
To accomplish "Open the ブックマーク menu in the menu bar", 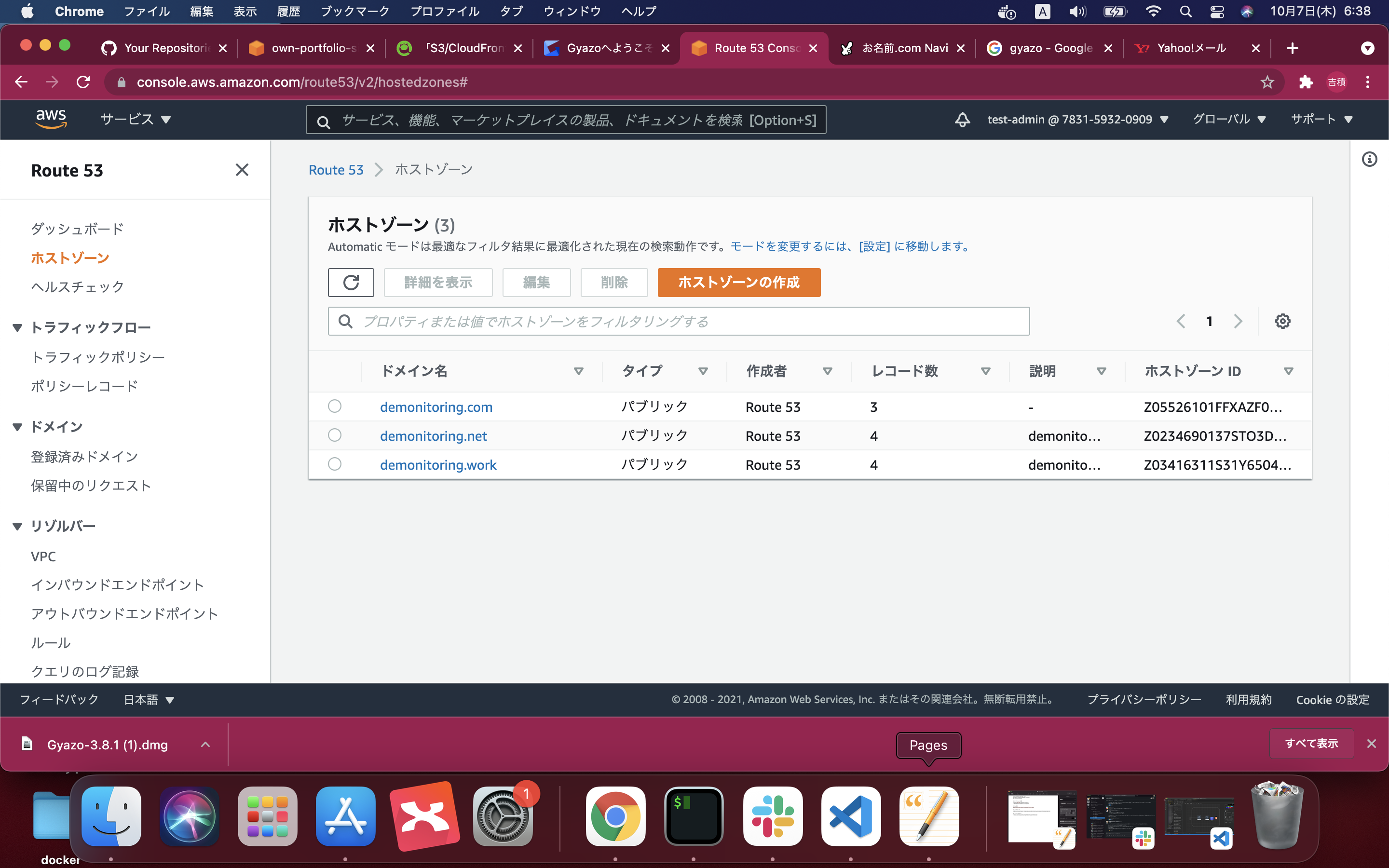I will (355, 11).
